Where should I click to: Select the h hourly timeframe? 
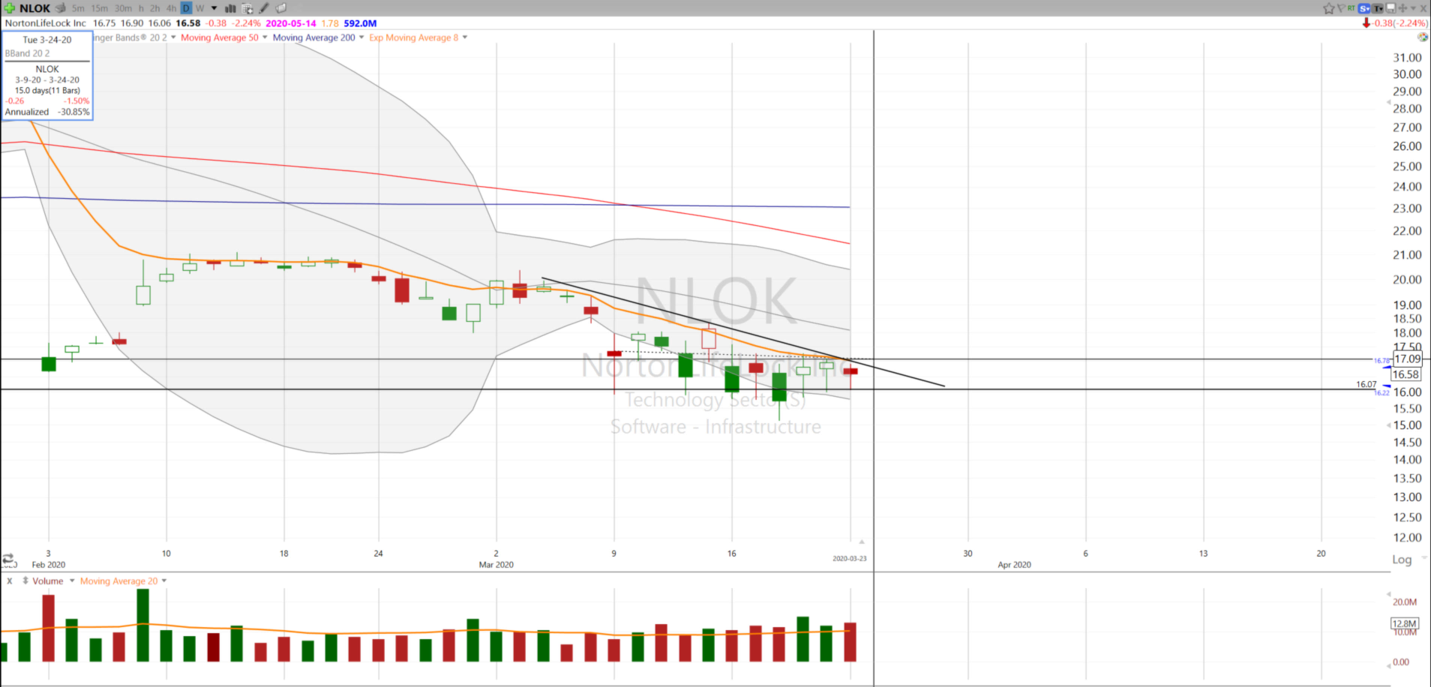click(141, 8)
